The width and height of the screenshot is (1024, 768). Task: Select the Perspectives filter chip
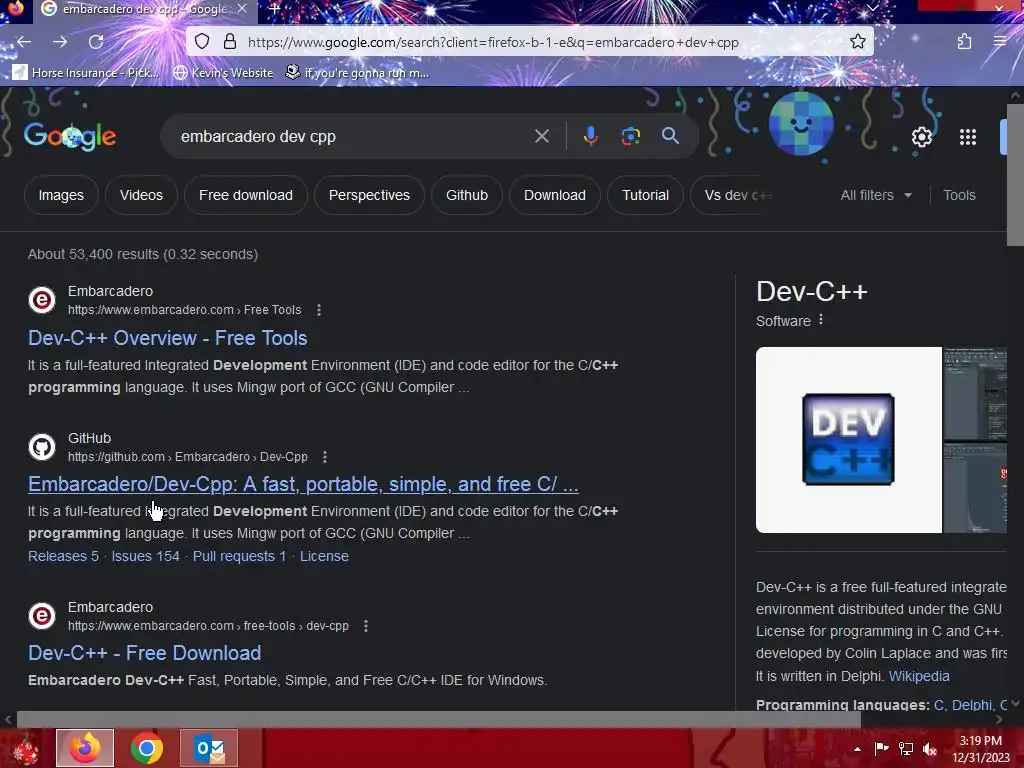tap(369, 195)
